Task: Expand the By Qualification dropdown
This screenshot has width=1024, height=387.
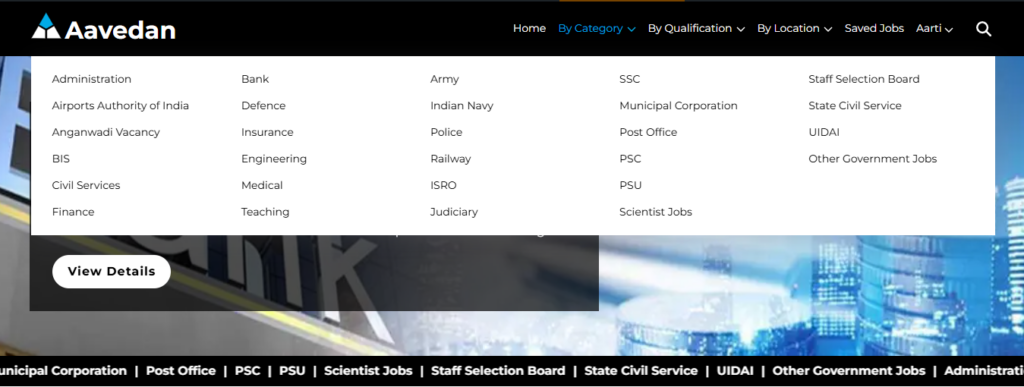Action: click(696, 29)
